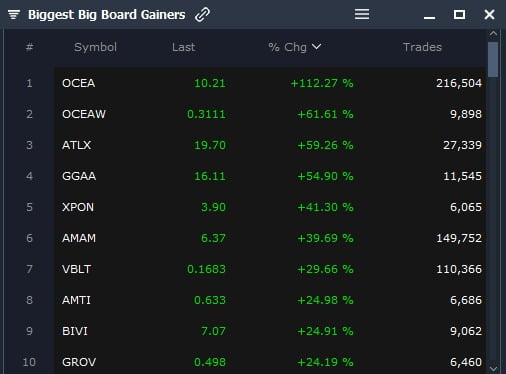Select the VBLT symbol row
This screenshot has height=374, width=506.
coord(270,269)
